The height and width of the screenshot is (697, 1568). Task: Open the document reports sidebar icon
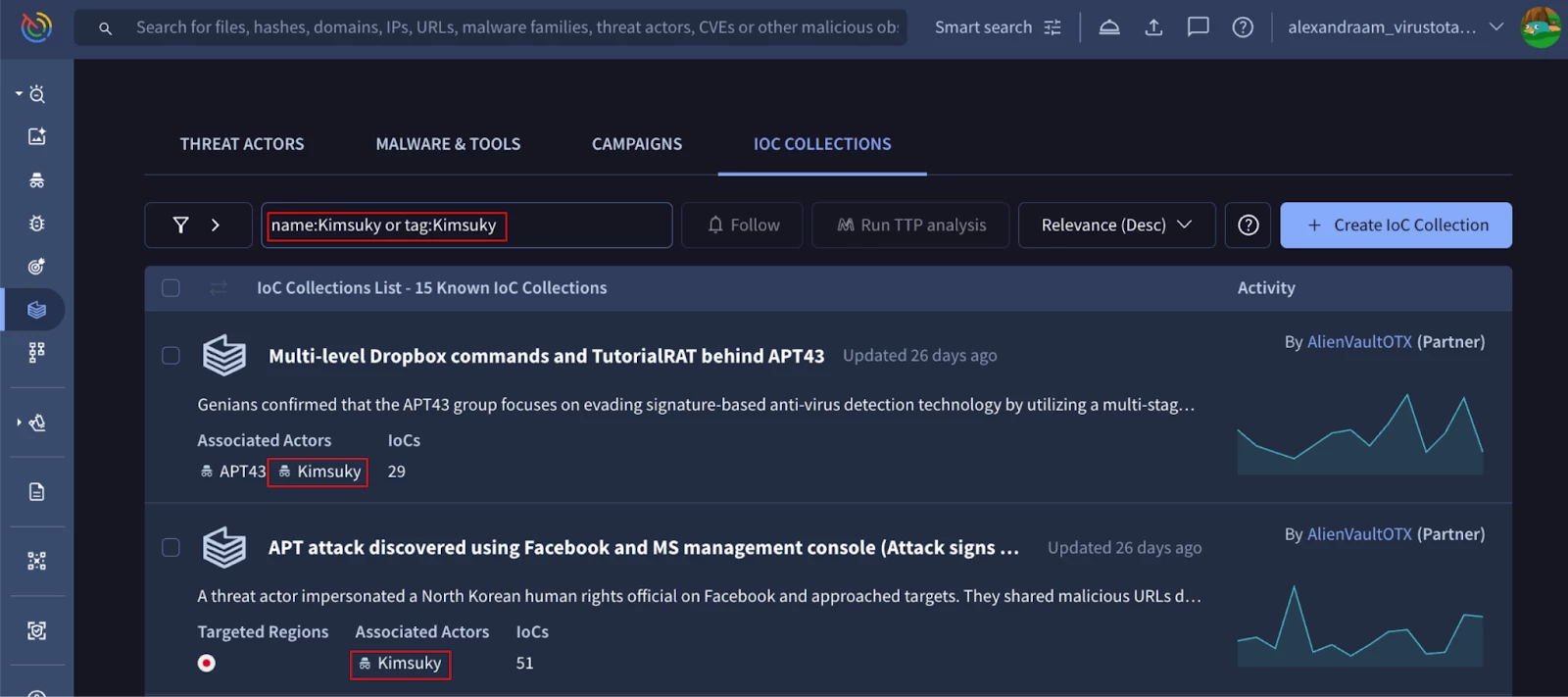coord(37,491)
